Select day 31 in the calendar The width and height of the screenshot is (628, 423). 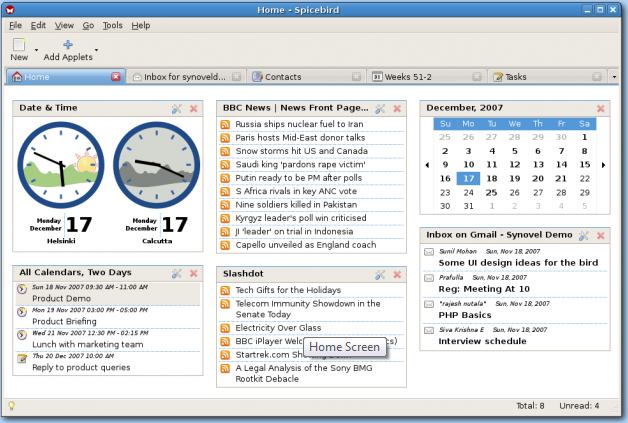tap(468, 206)
